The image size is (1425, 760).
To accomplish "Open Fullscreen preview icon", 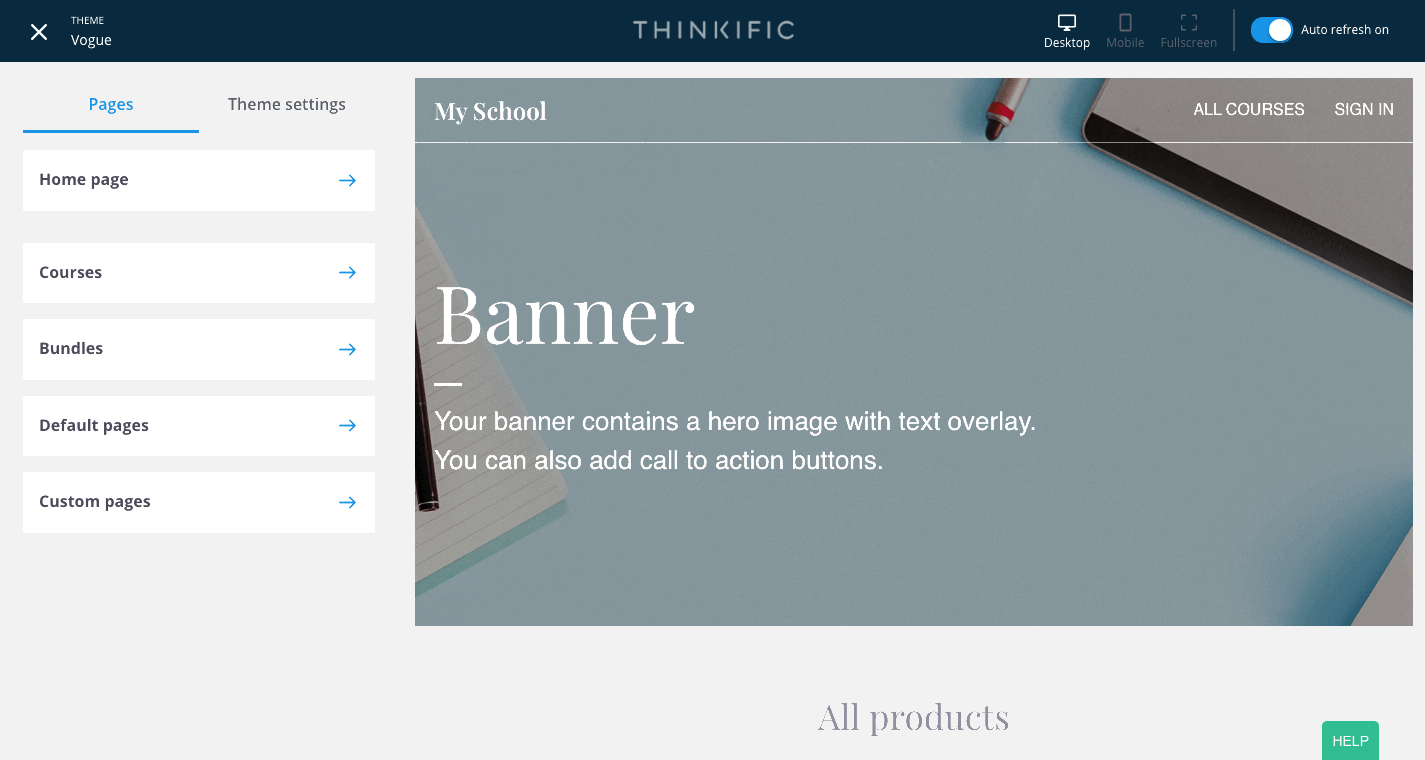I will [1189, 22].
